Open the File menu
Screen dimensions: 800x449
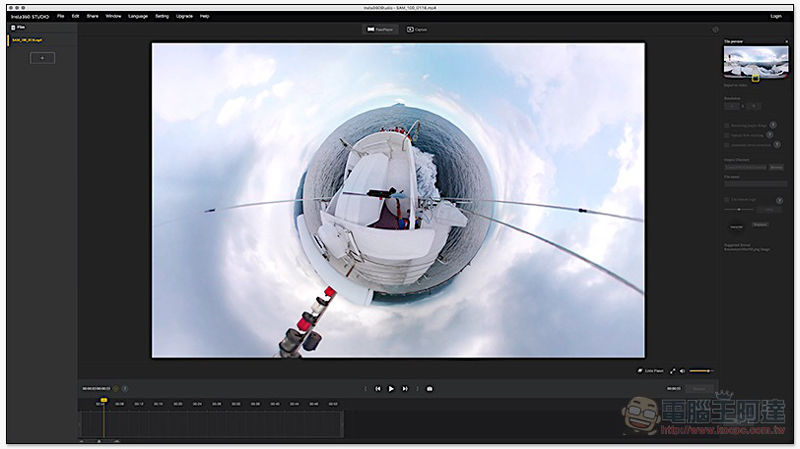61,16
